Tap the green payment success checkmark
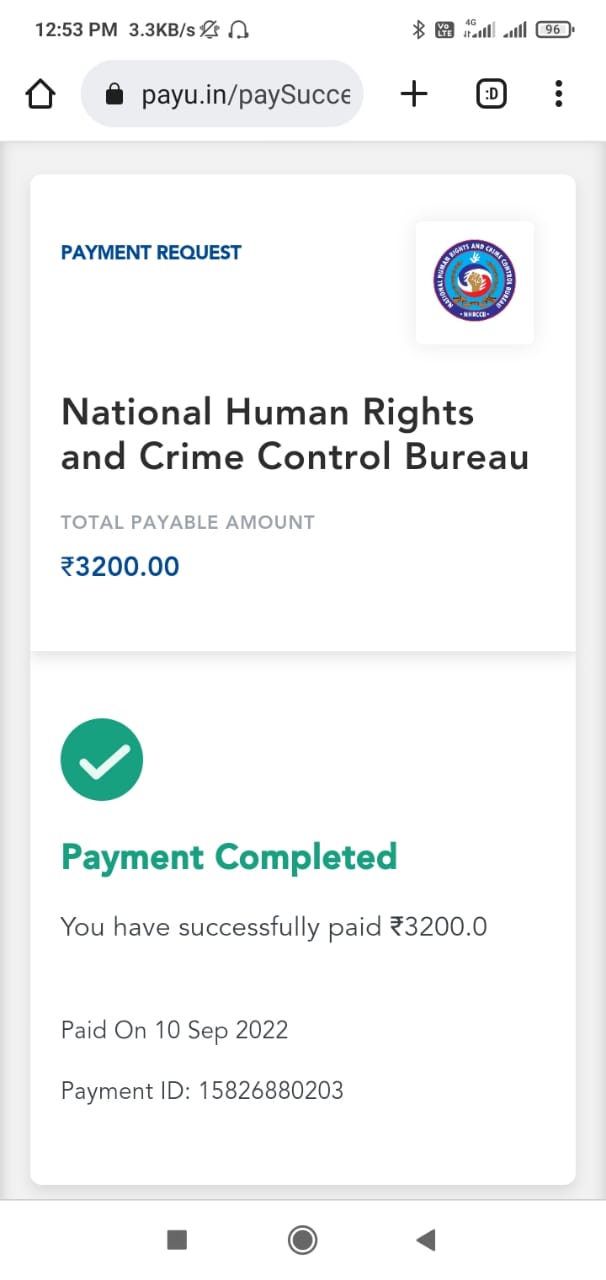This screenshot has height=1280, width=606. (x=102, y=760)
